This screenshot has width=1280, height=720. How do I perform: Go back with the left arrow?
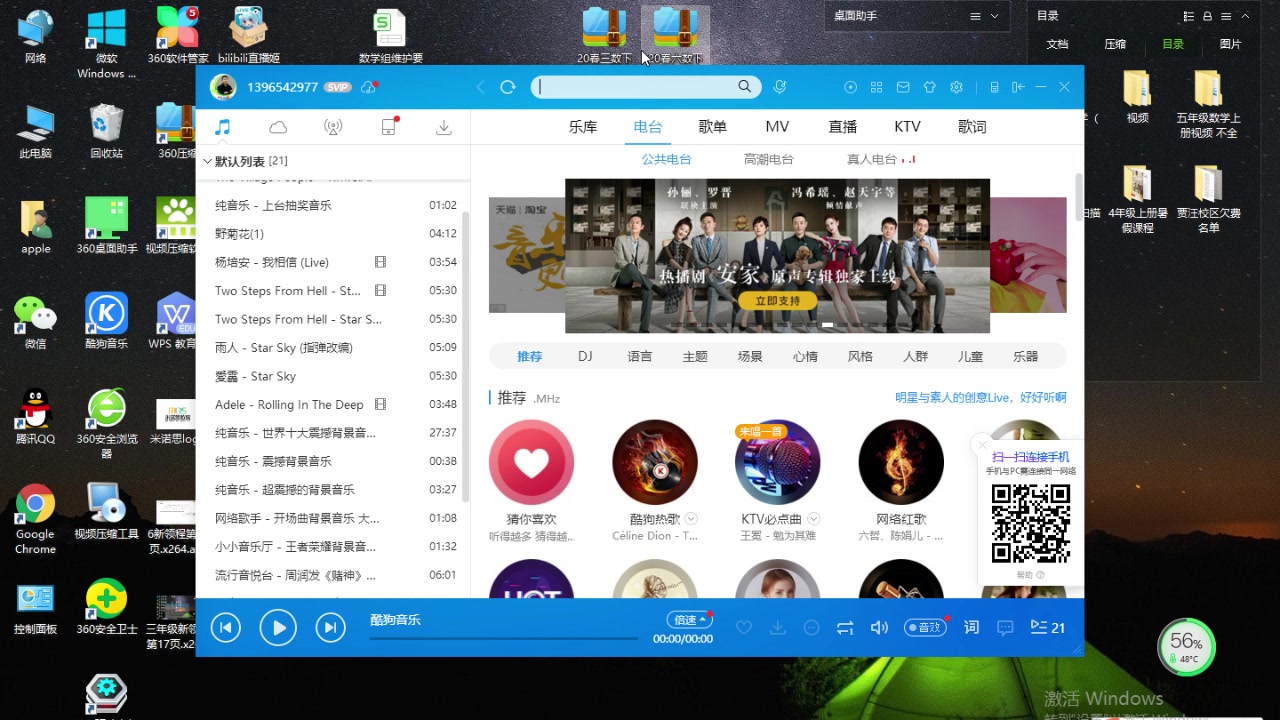[x=480, y=87]
